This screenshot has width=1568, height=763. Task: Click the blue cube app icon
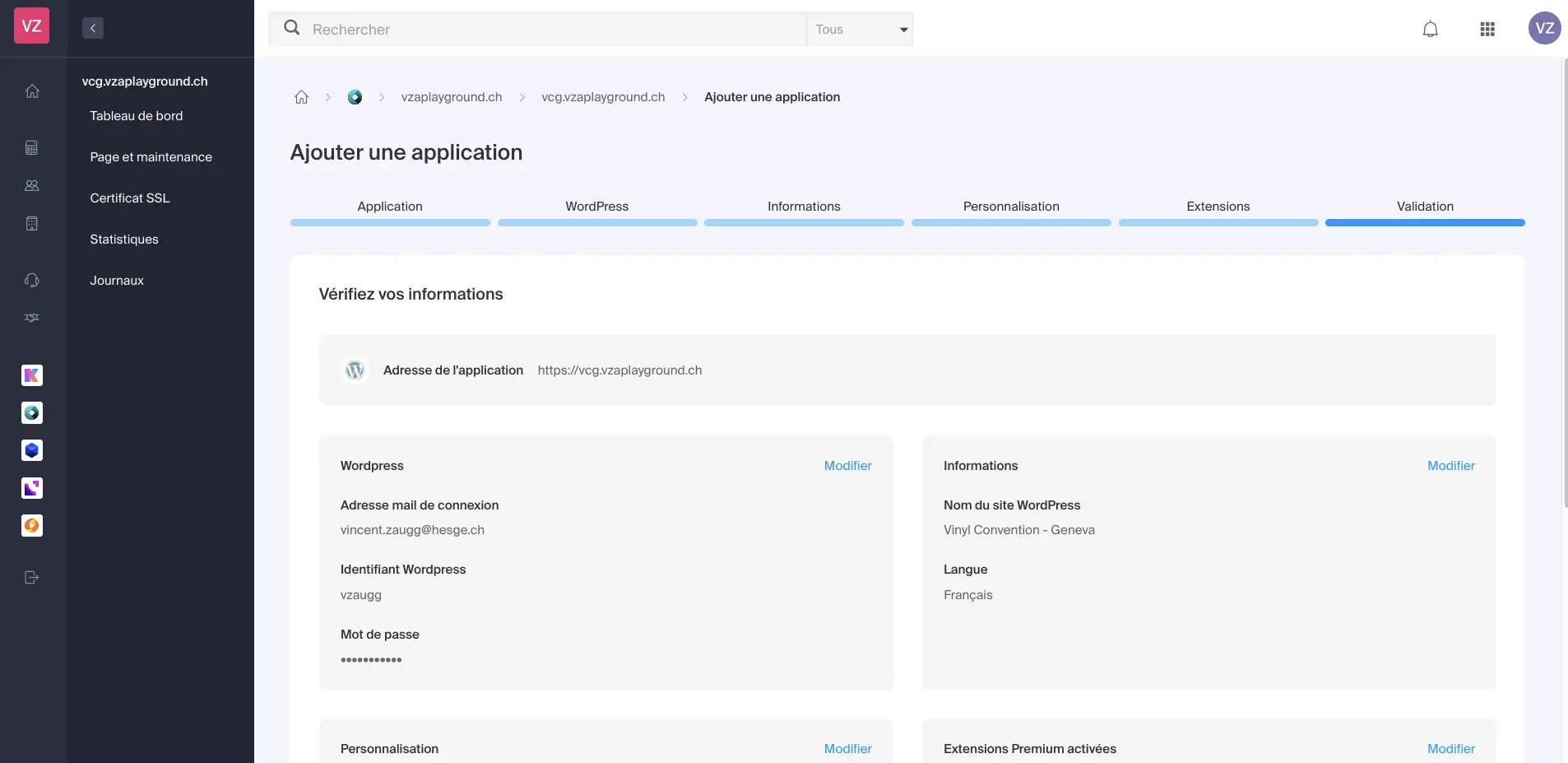32,450
